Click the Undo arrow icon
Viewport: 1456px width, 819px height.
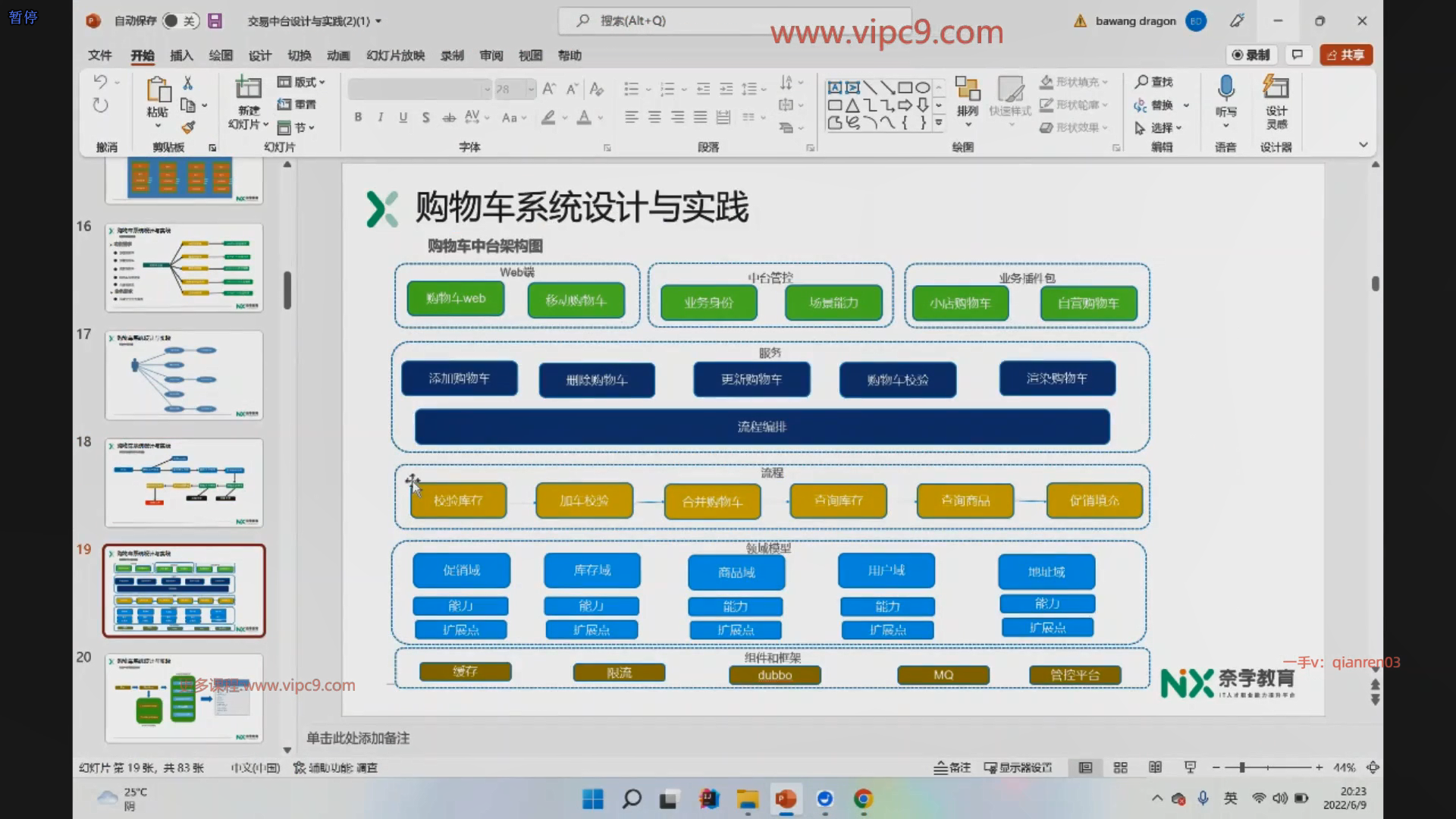coord(100,81)
